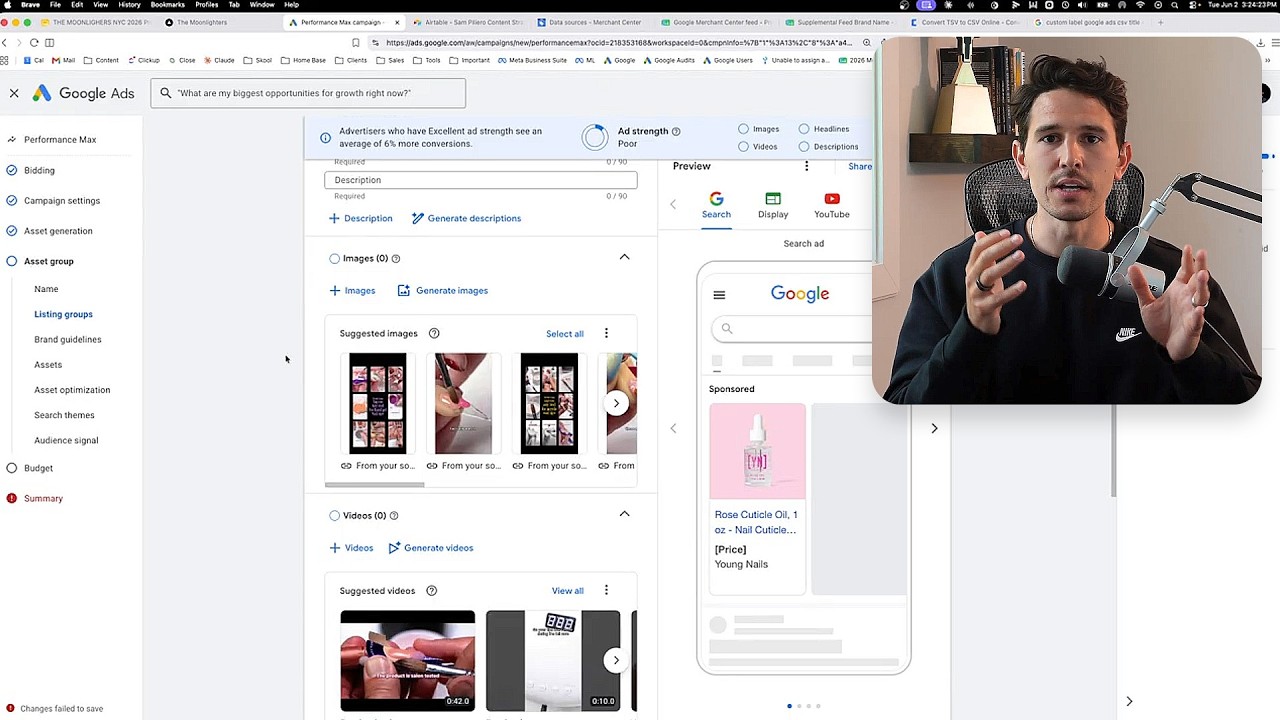
Task: Click the search icon in the phone preview
Action: tap(727, 329)
